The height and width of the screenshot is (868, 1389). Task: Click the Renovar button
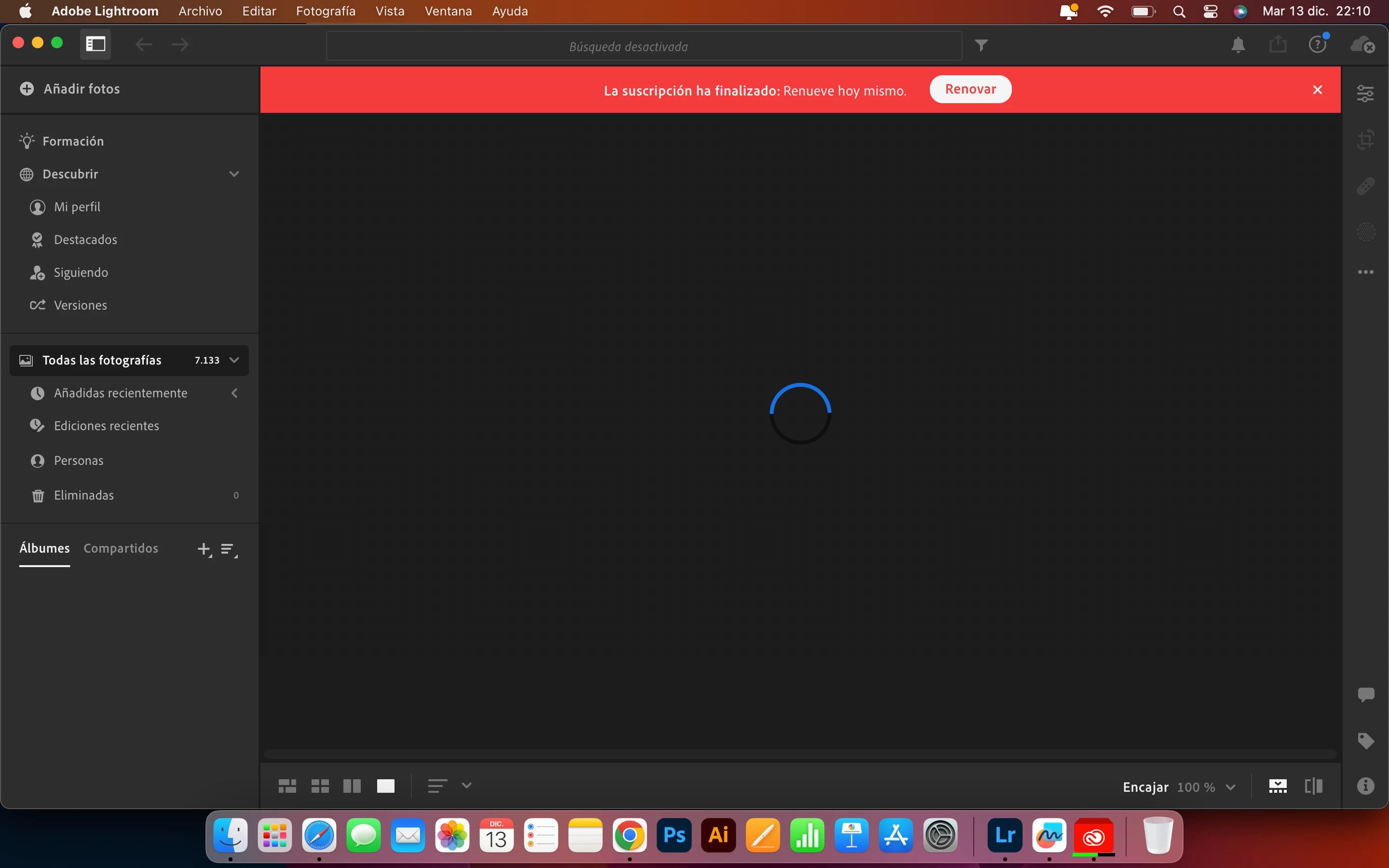point(970,90)
